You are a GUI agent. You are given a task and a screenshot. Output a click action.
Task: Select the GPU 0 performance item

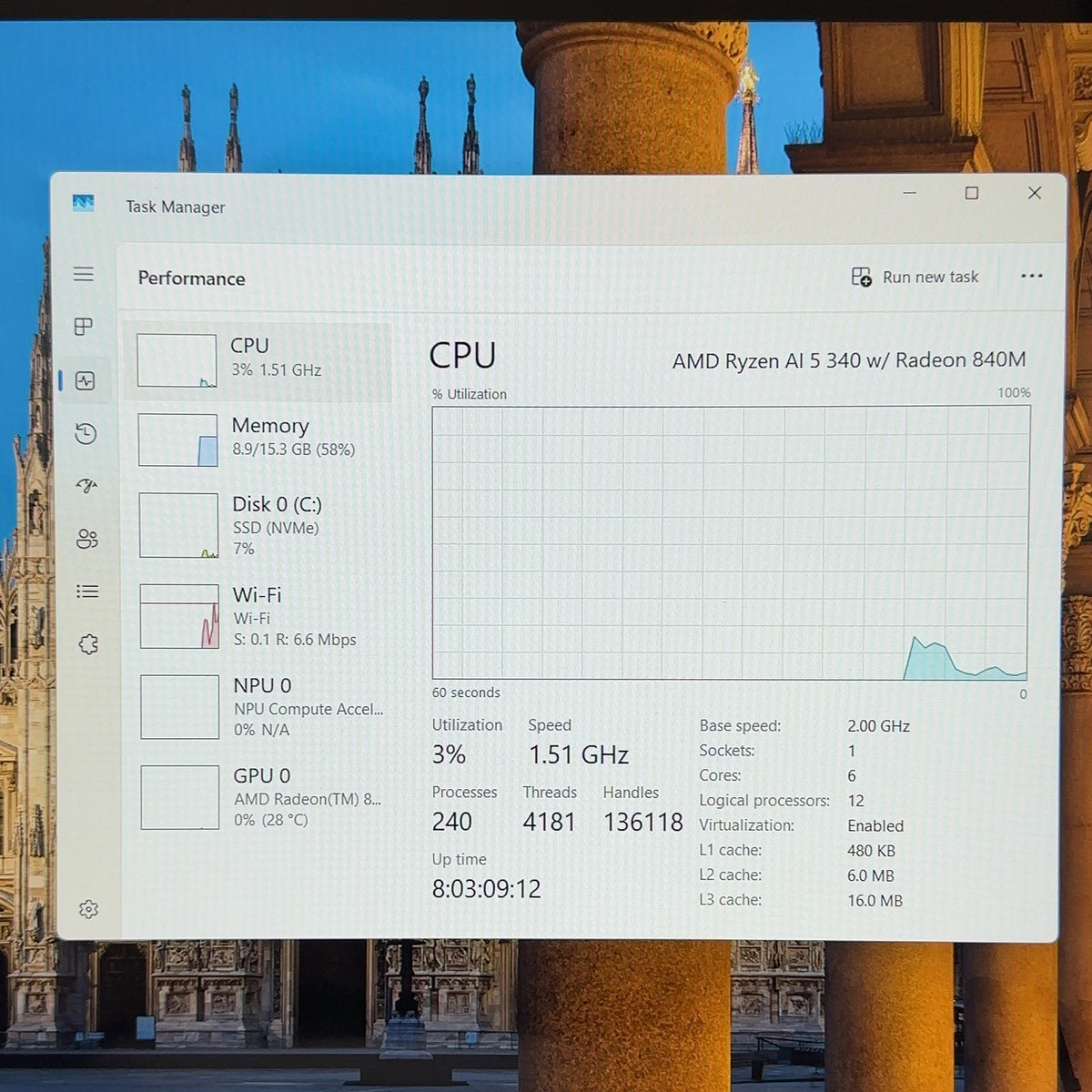262,797
